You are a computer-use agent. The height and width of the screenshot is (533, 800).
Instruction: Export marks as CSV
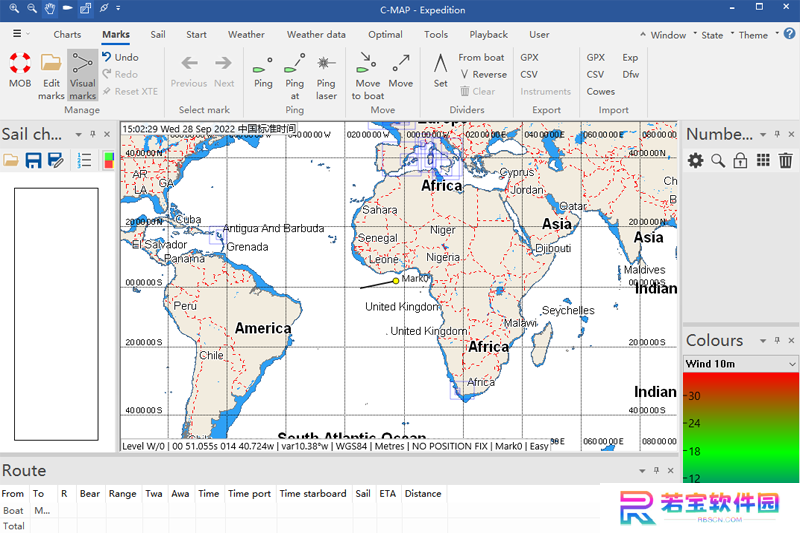pyautogui.click(x=529, y=74)
